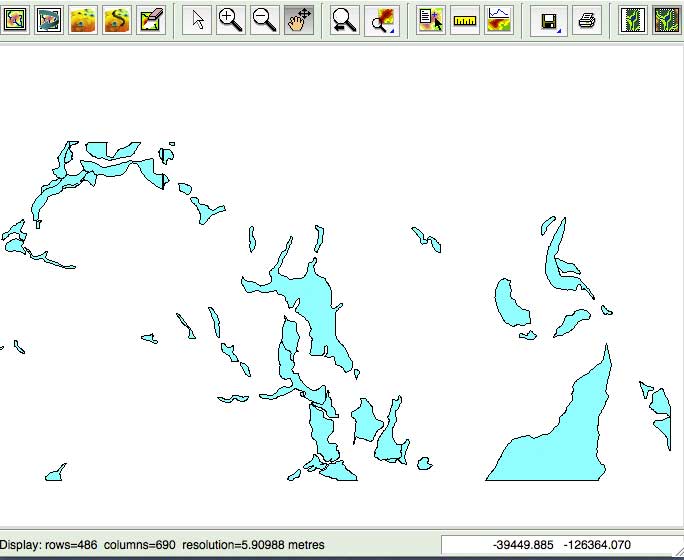This screenshot has height=560, width=684.
Task: Select the identify features info tool
Action: 431,20
